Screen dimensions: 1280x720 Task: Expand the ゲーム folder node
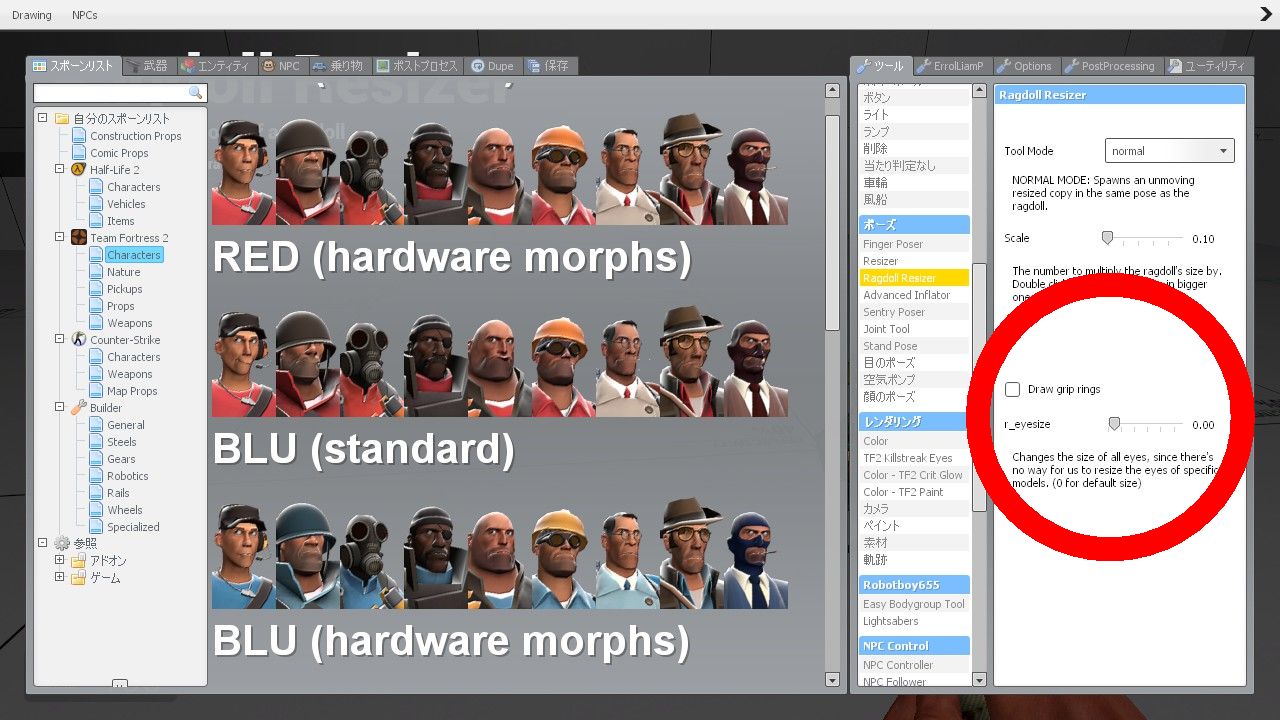tap(60, 577)
